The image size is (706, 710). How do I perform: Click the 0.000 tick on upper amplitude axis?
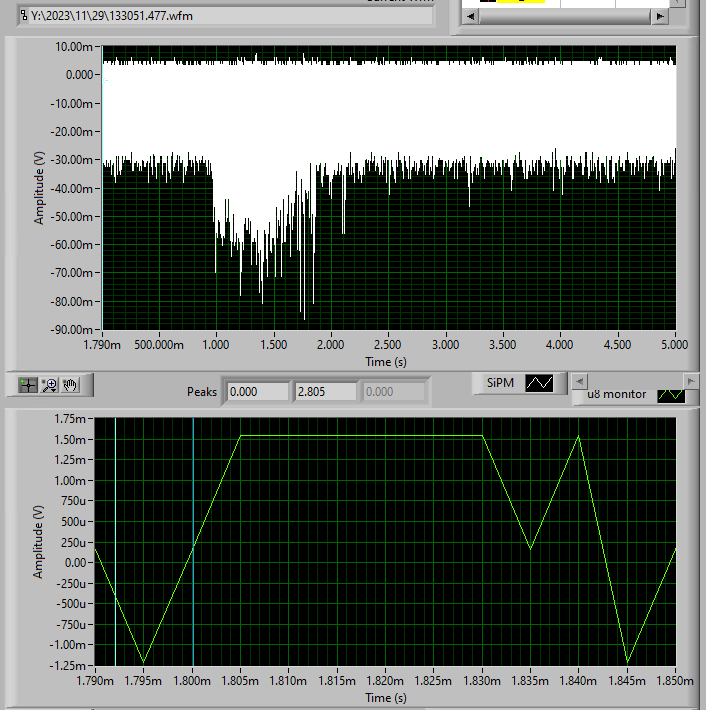tap(79, 75)
